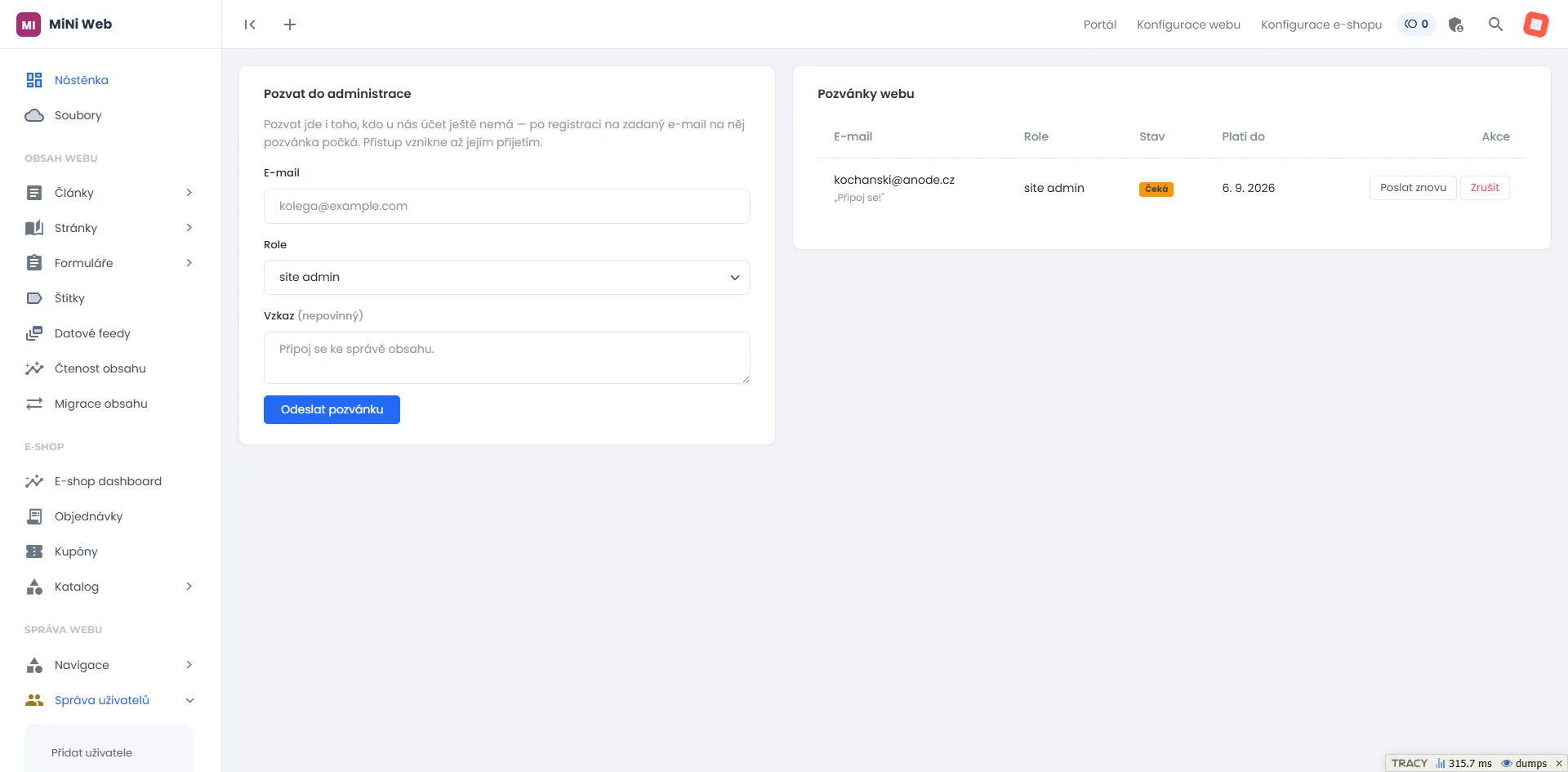Open Konfigurace webu in the top menu
The image size is (1568, 772).
(1188, 25)
